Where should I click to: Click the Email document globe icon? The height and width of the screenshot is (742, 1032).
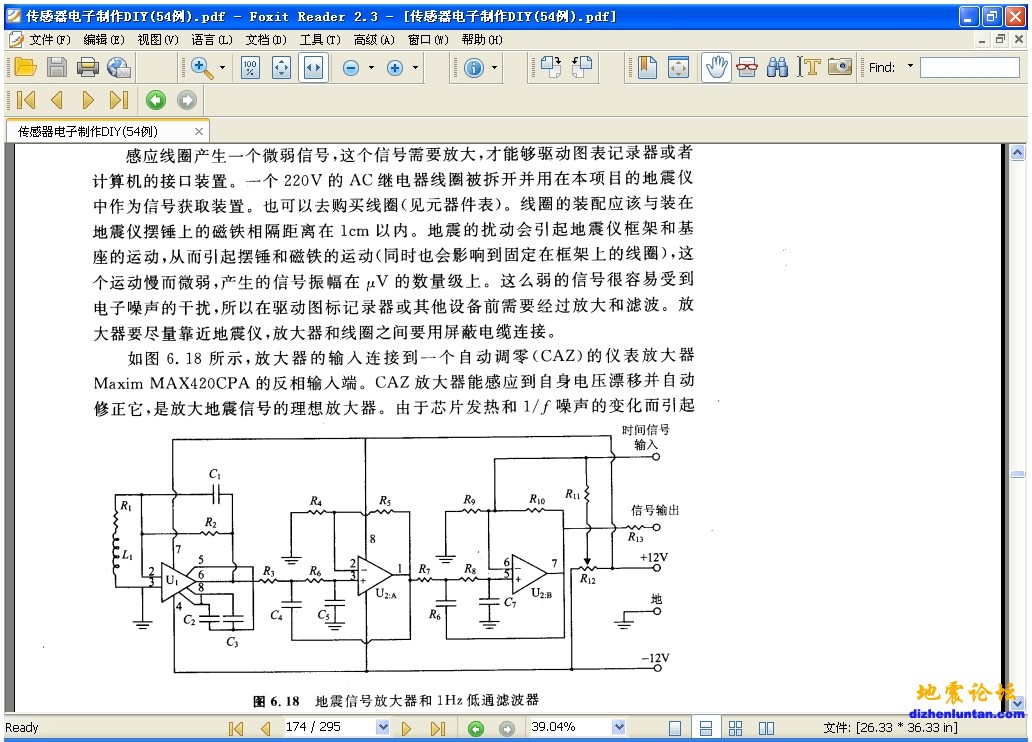[x=119, y=67]
